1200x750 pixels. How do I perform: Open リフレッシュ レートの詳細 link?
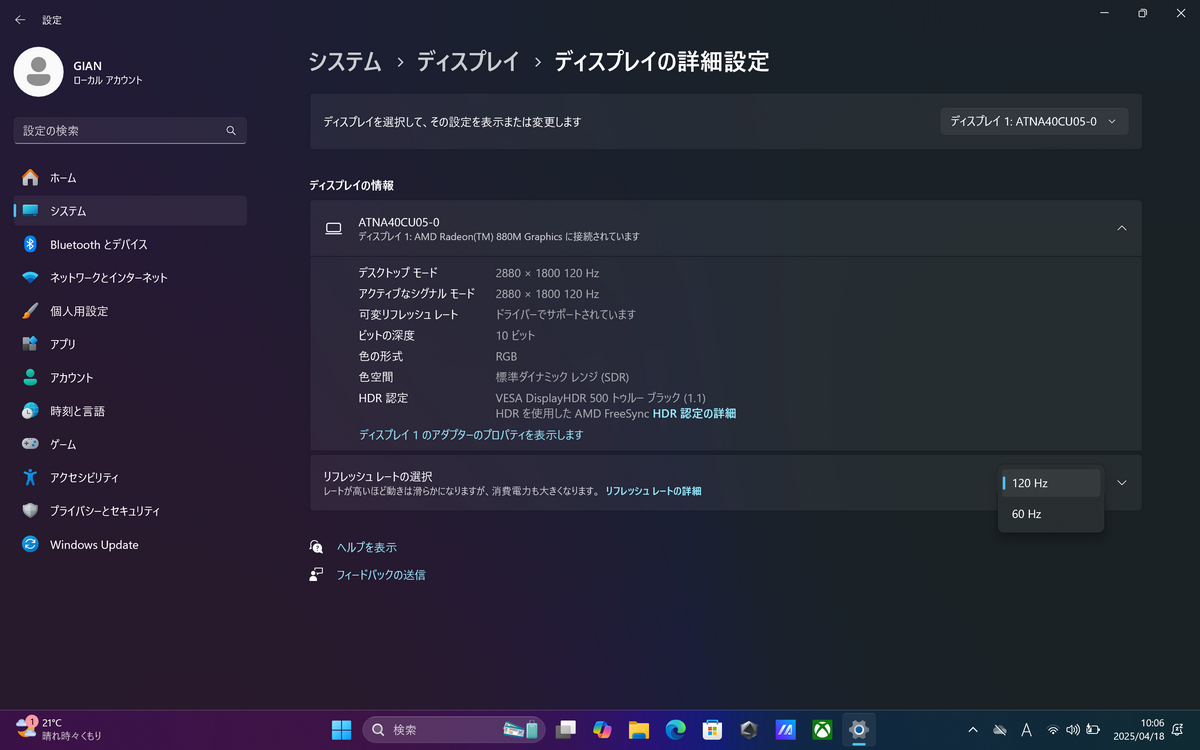click(653, 491)
